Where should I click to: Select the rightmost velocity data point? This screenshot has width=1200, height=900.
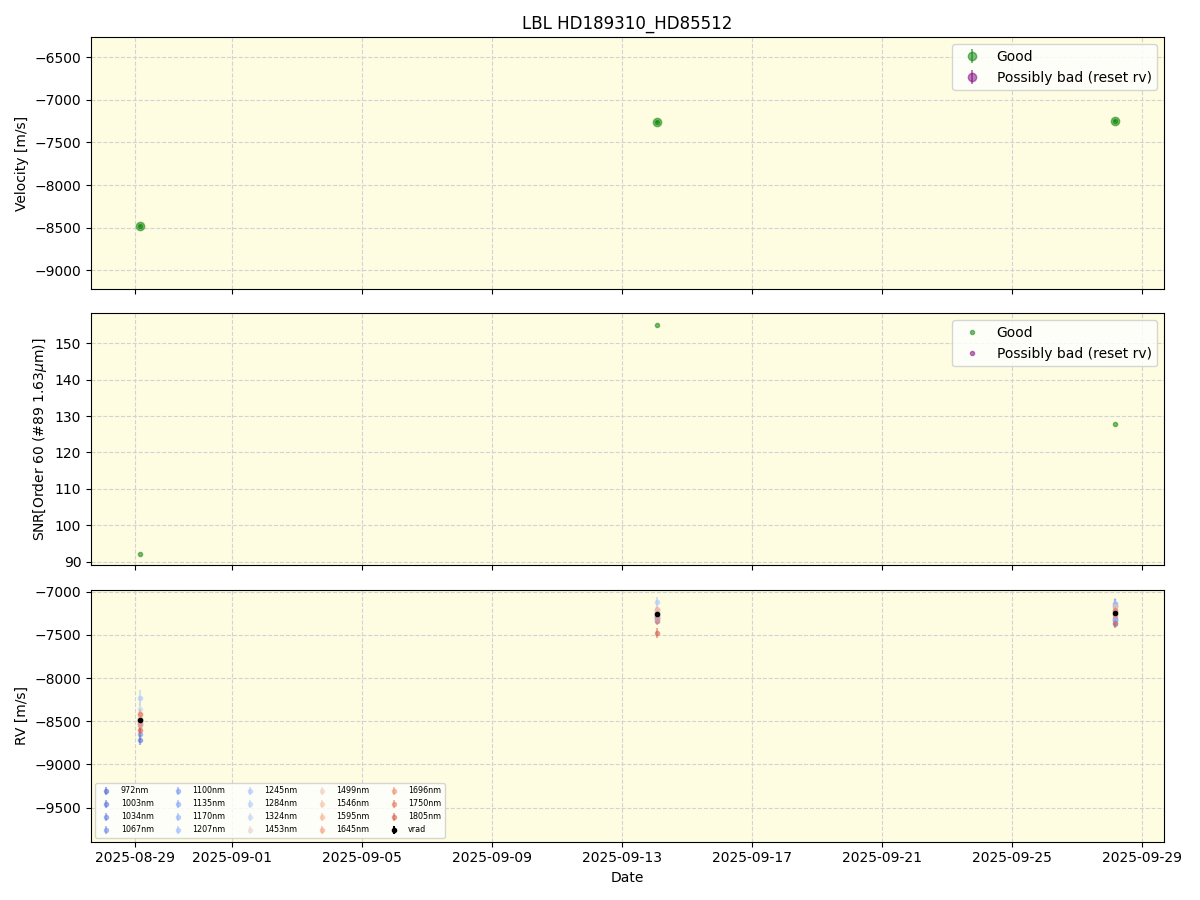[x=1115, y=121]
